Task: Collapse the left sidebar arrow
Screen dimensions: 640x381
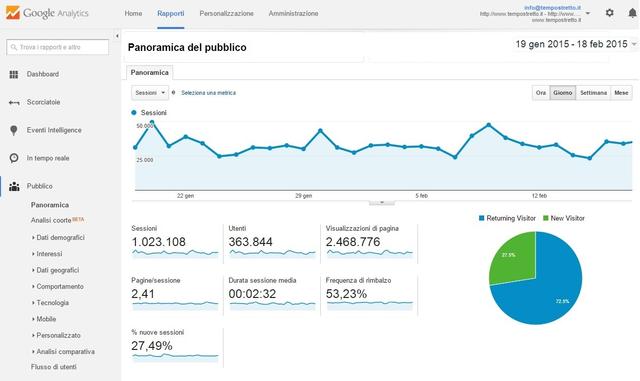Action: [117, 36]
